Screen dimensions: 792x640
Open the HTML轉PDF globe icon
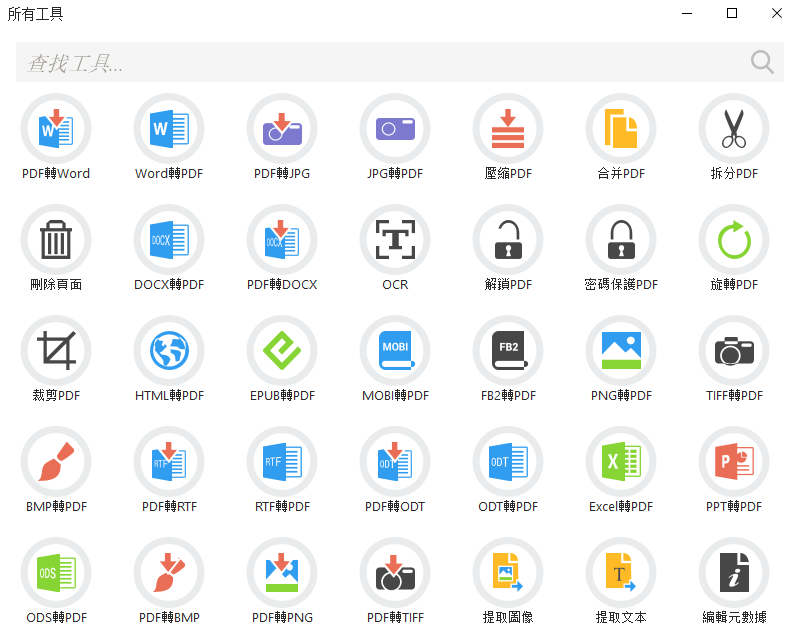[x=169, y=351]
